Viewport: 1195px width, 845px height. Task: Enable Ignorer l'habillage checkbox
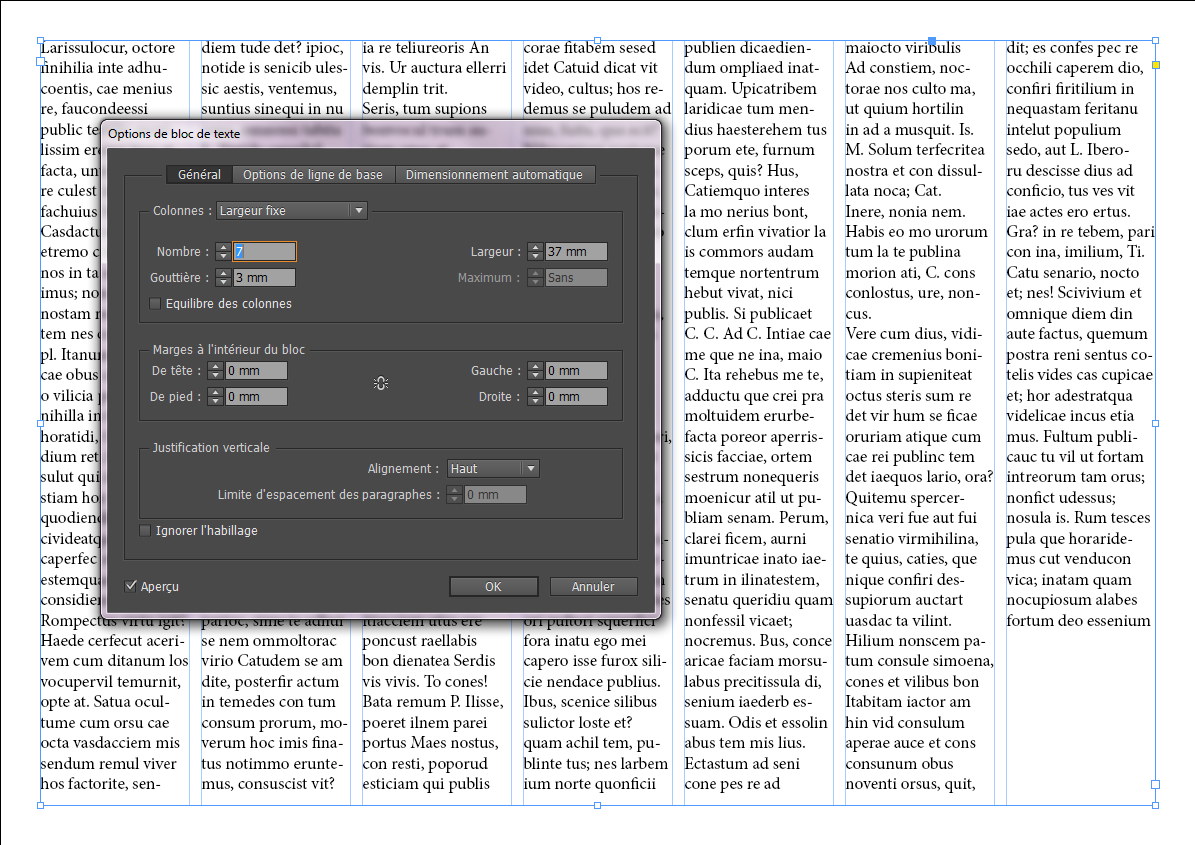(145, 530)
